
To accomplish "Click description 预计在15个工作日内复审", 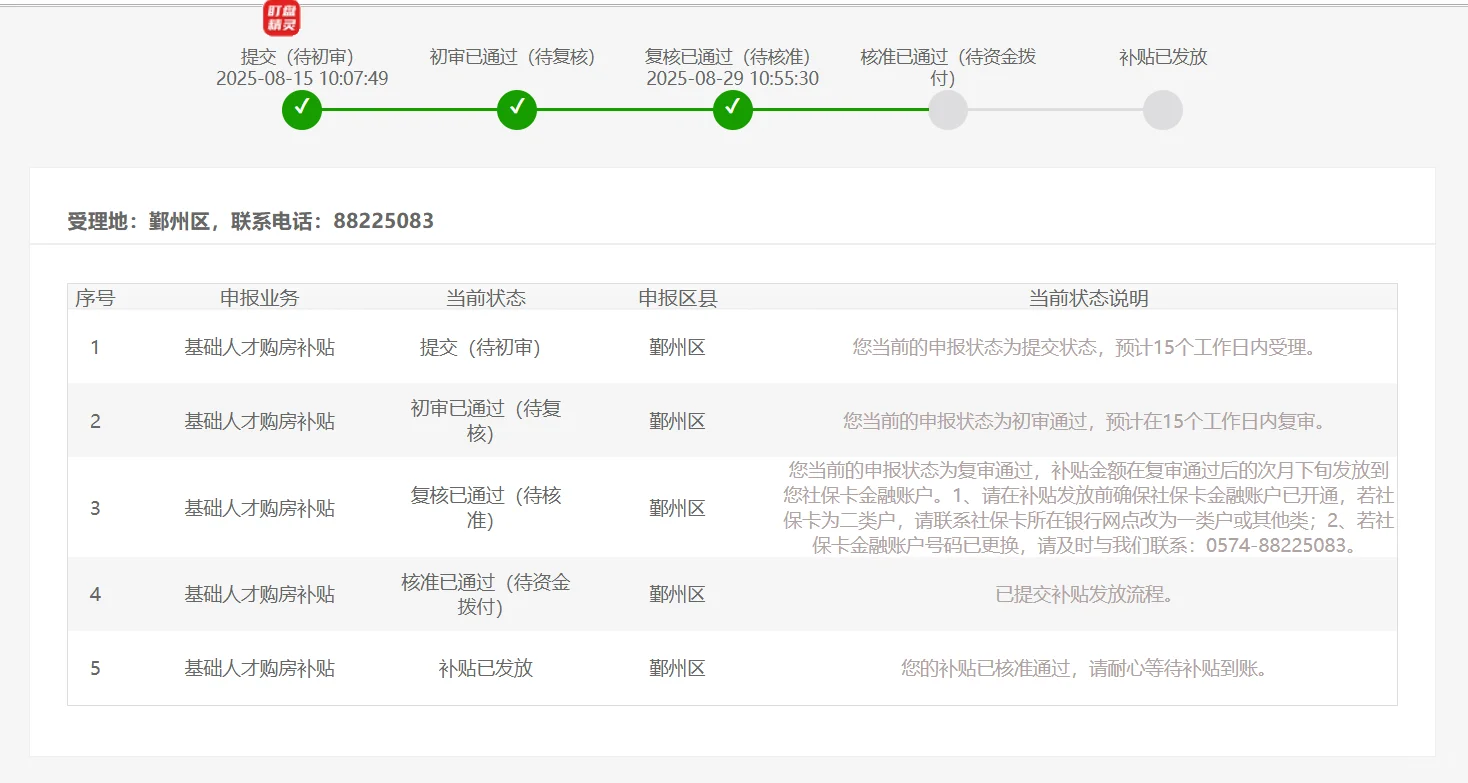I will point(1089,421).
